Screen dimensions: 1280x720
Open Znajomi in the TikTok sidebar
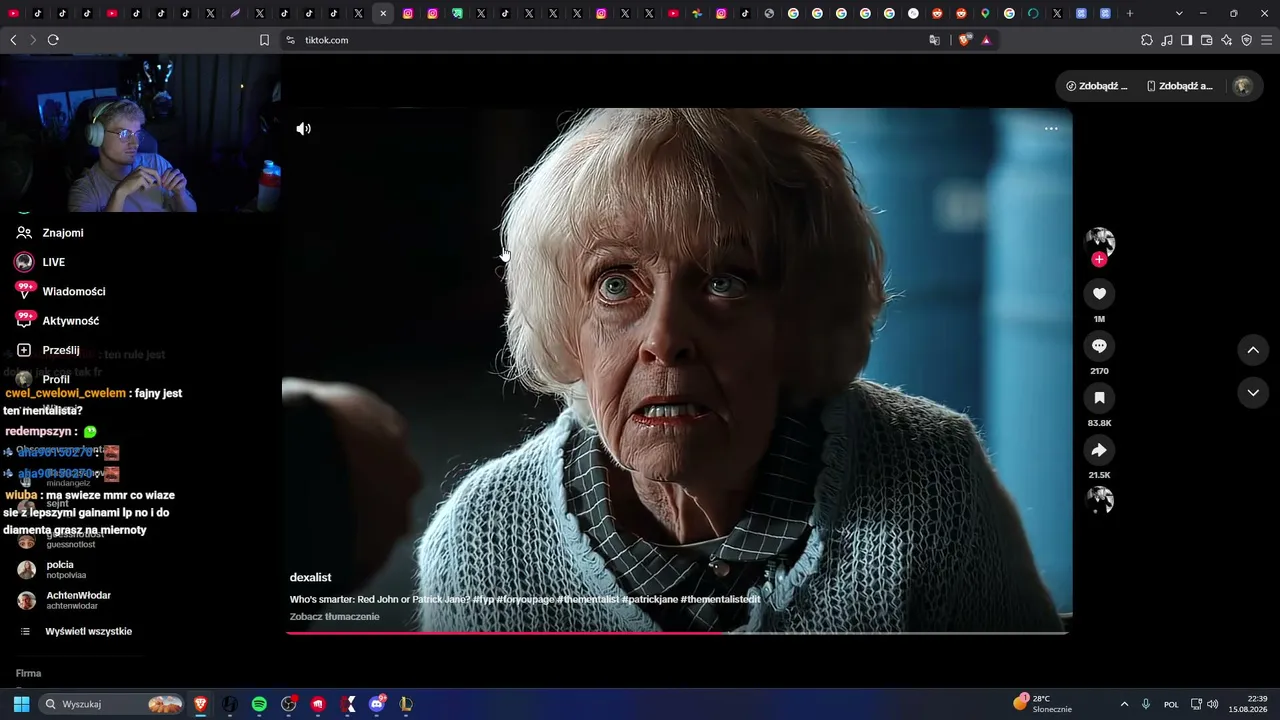coord(50,233)
